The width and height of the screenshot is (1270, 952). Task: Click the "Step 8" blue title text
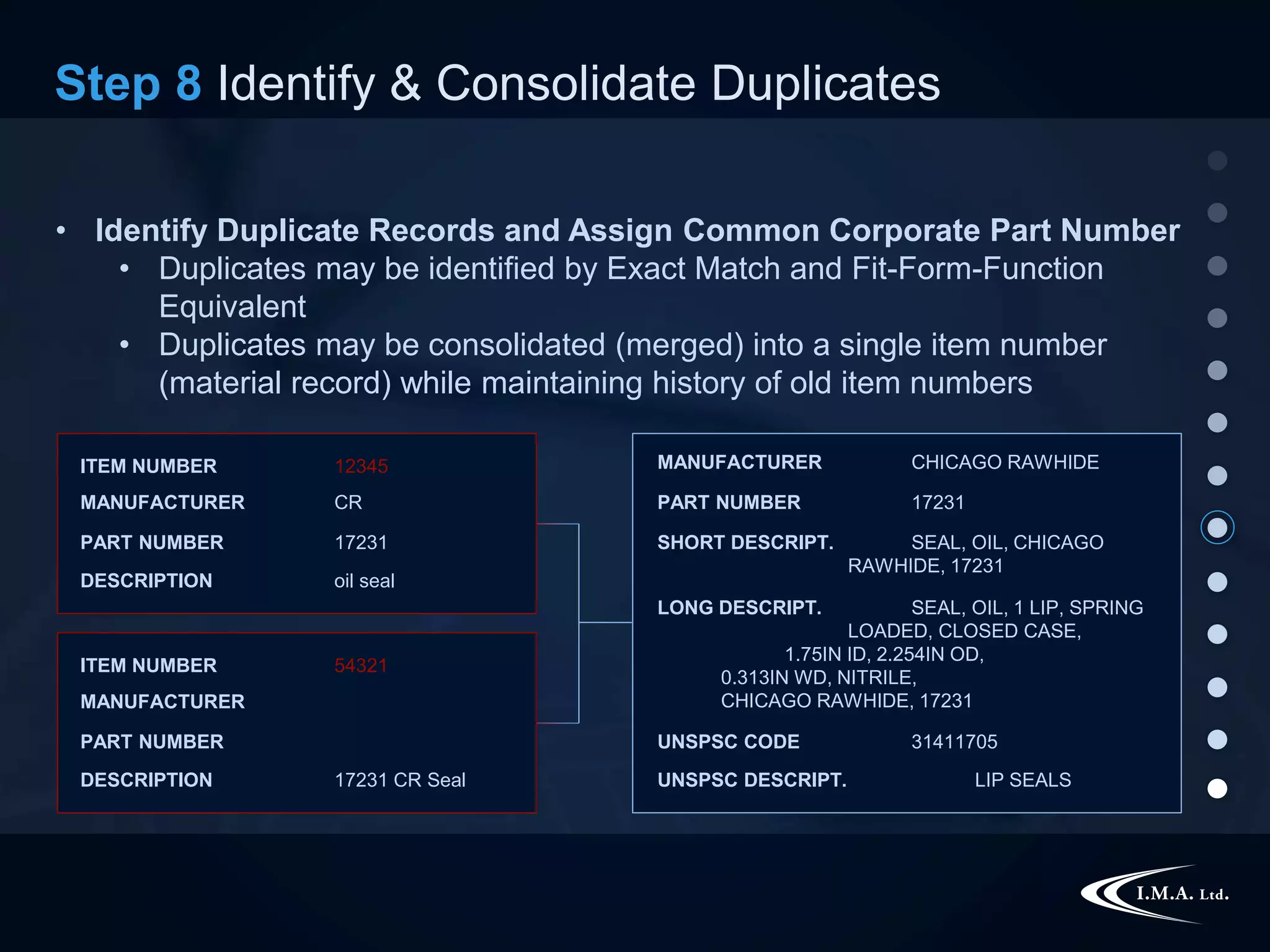128,84
